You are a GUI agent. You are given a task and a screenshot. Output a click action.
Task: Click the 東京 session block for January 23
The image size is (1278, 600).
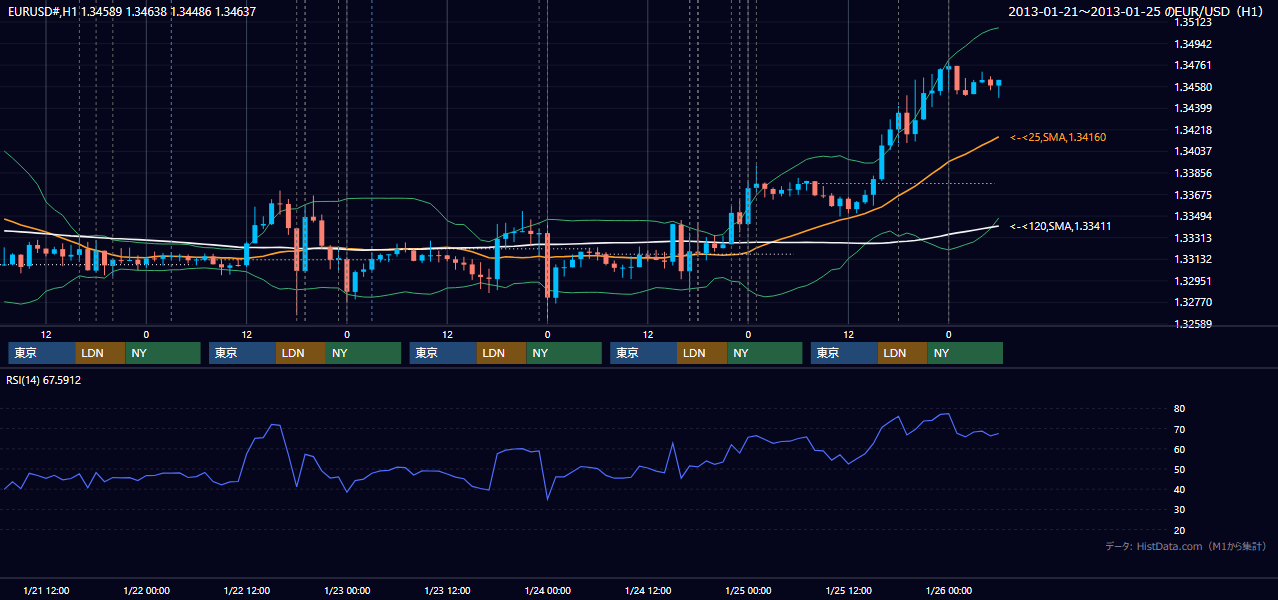(444, 353)
